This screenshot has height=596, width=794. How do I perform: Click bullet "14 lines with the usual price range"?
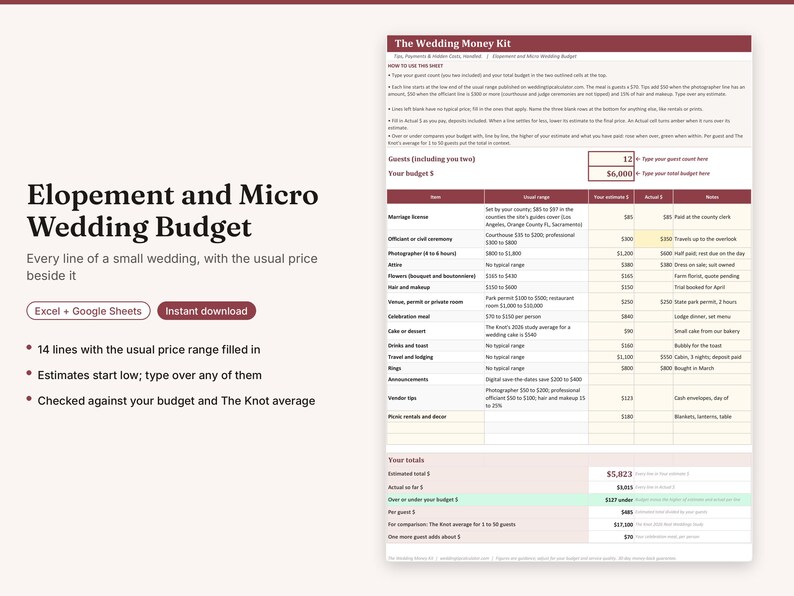coord(149,349)
